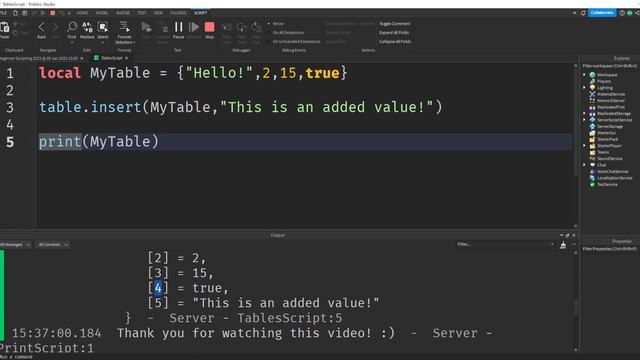The height and width of the screenshot is (360, 640).
Task: Click code line 3 with table.insert
Action: (240, 107)
